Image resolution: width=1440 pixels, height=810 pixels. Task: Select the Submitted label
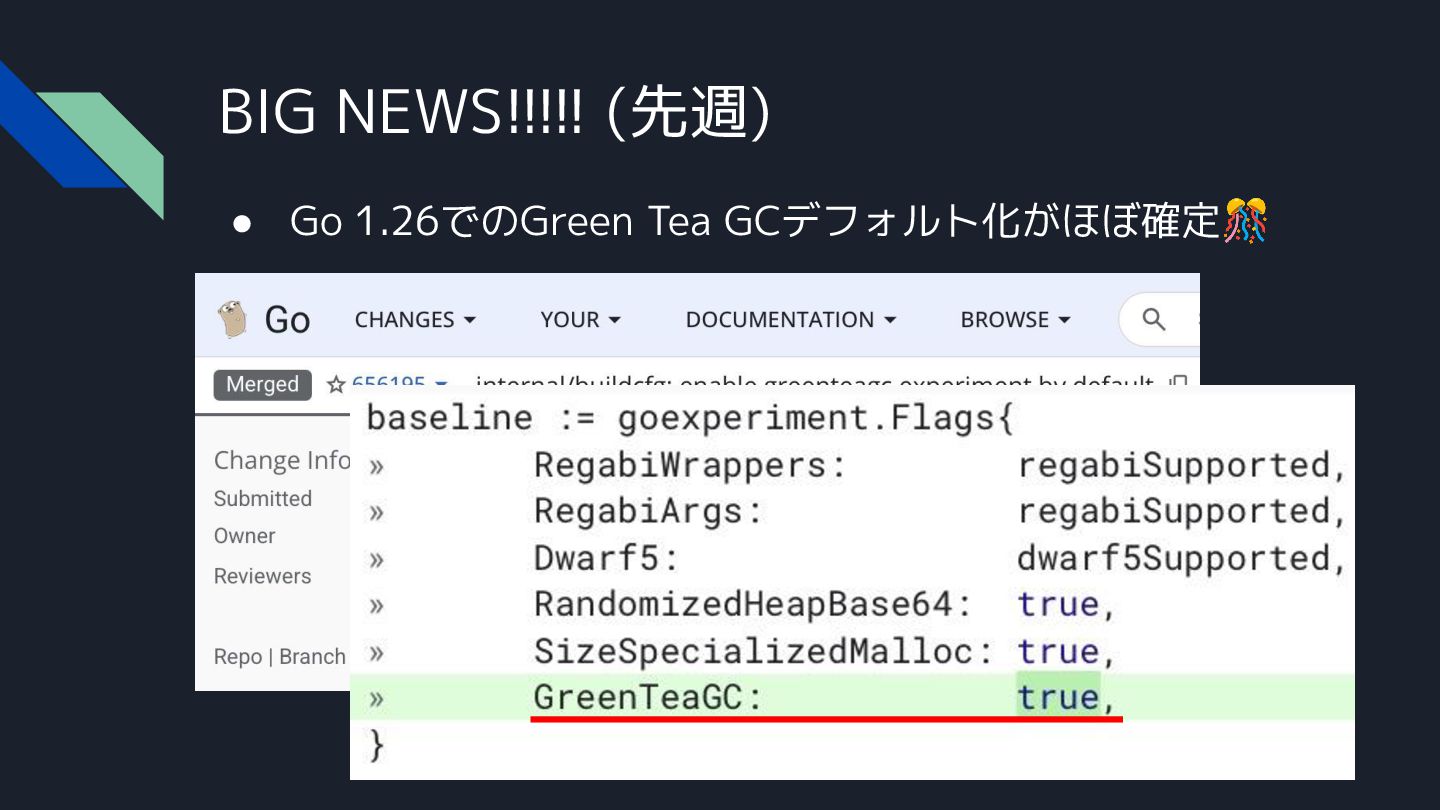point(263,498)
